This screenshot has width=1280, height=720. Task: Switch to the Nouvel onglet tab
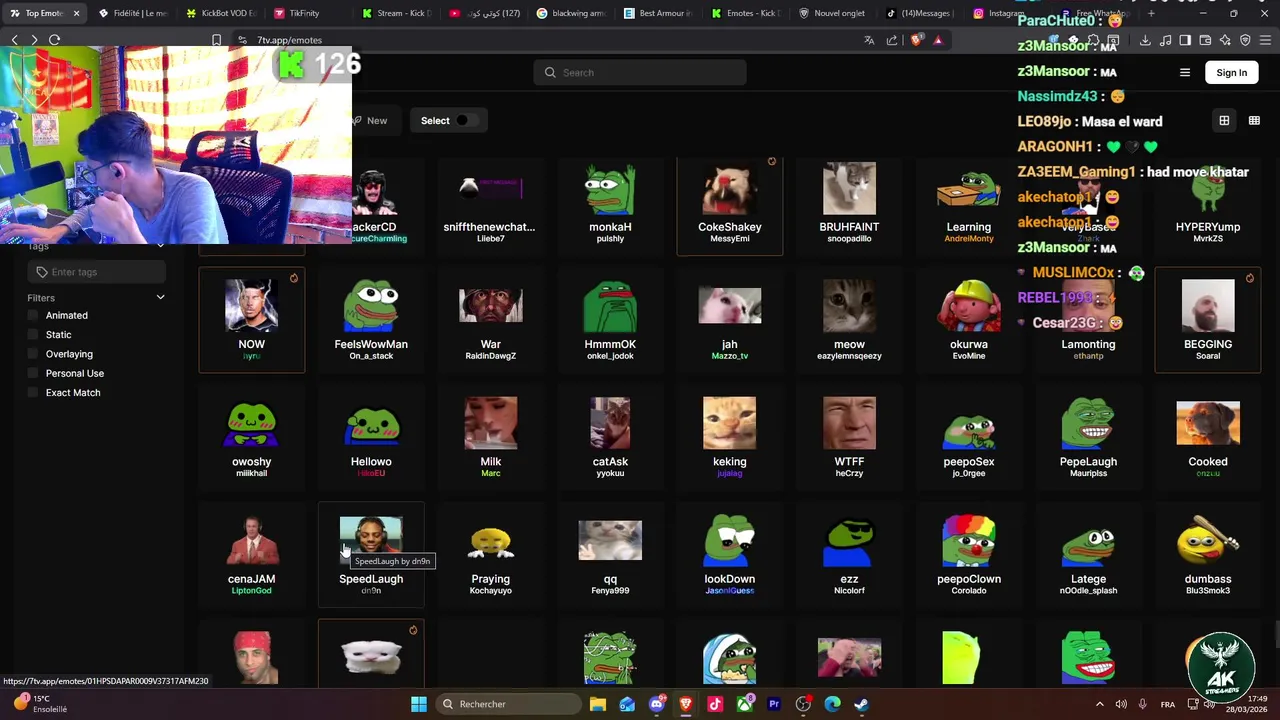click(x=834, y=13)
